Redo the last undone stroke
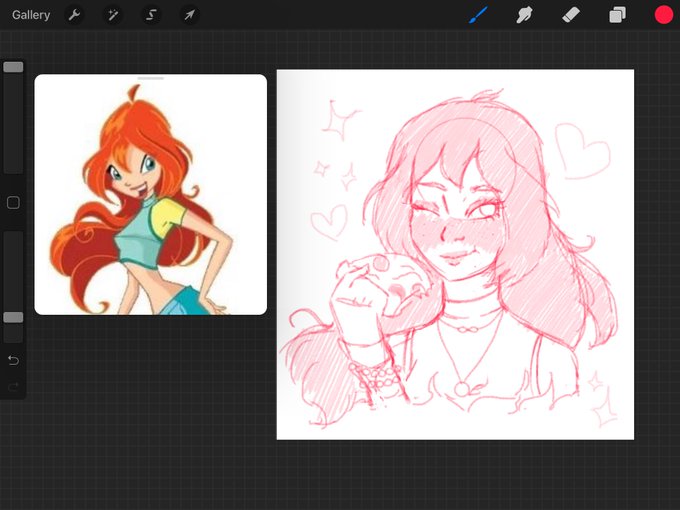 [x=13, y=386]
